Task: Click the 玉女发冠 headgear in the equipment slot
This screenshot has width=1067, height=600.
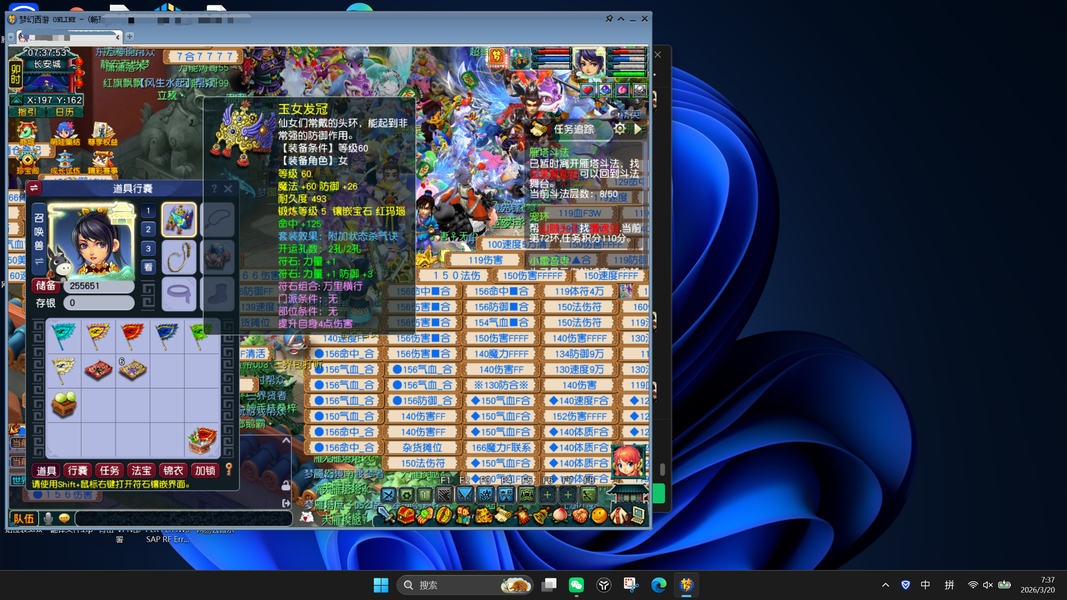Action: (179, 220)
